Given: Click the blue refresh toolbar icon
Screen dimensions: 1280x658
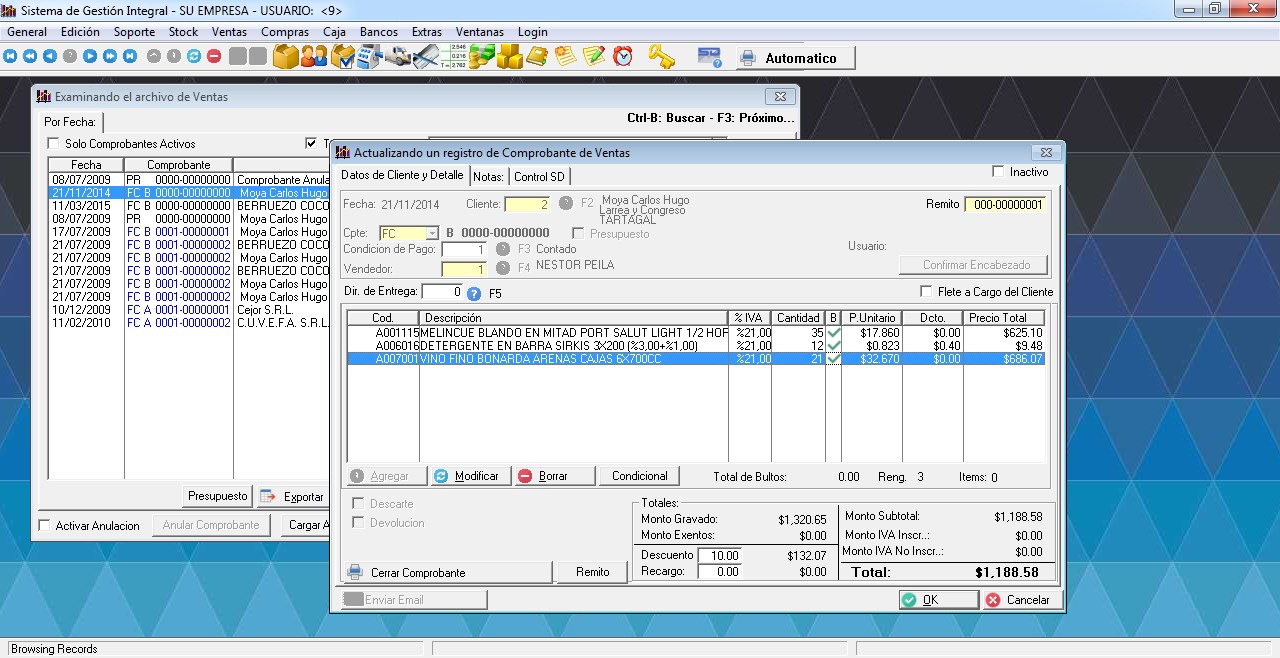Looking at the screenshot, I should click(x=194, y=57).
